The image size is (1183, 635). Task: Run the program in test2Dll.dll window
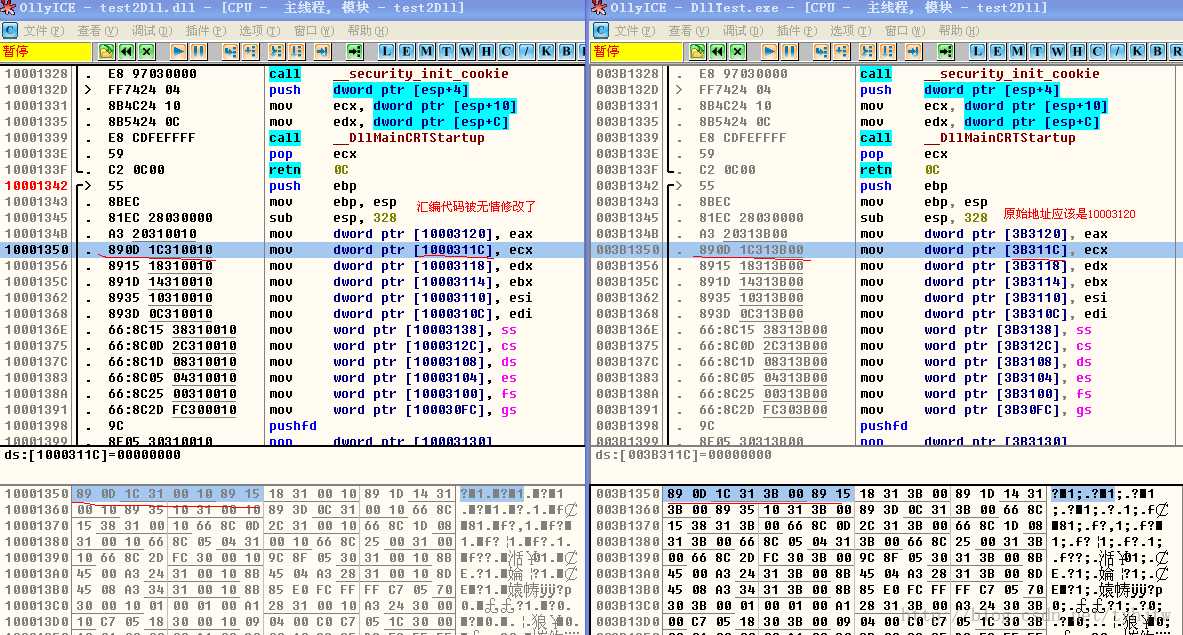(x=179, y=51)
